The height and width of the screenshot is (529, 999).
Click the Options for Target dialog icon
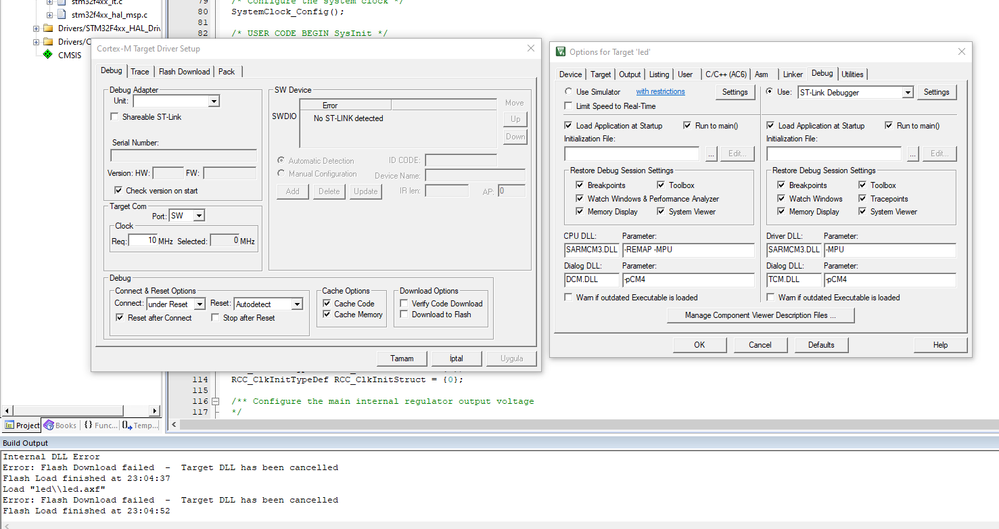[561, 52]
